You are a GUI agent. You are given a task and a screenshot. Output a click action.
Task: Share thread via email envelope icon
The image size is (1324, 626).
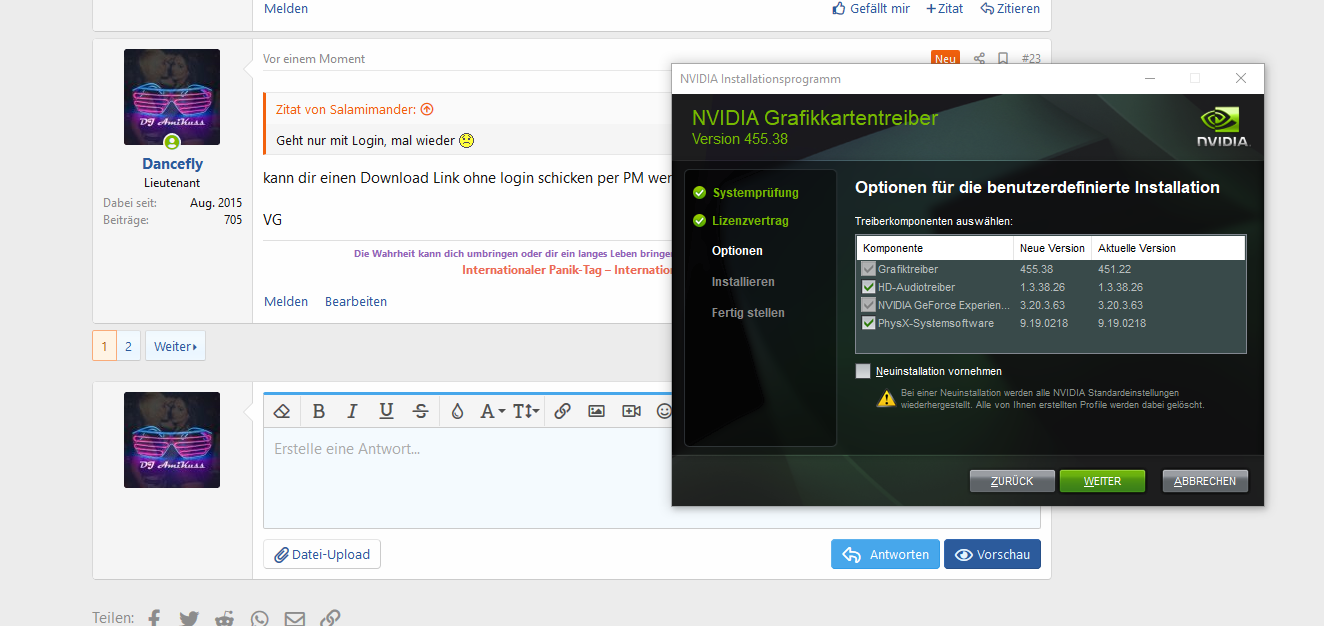point(295,619)
